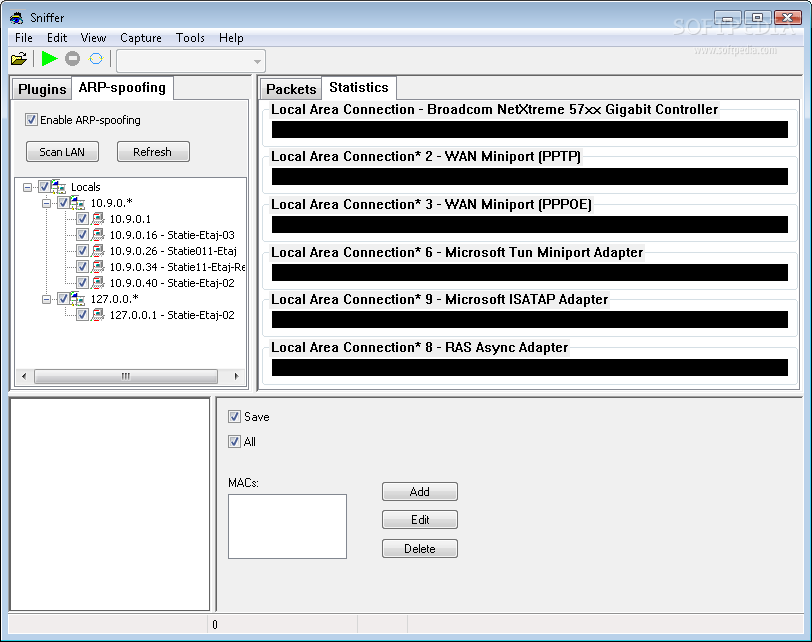Open the Tools menu
Image resolution: width=812 pixels, height=642 pixels.
click(190, 38)
